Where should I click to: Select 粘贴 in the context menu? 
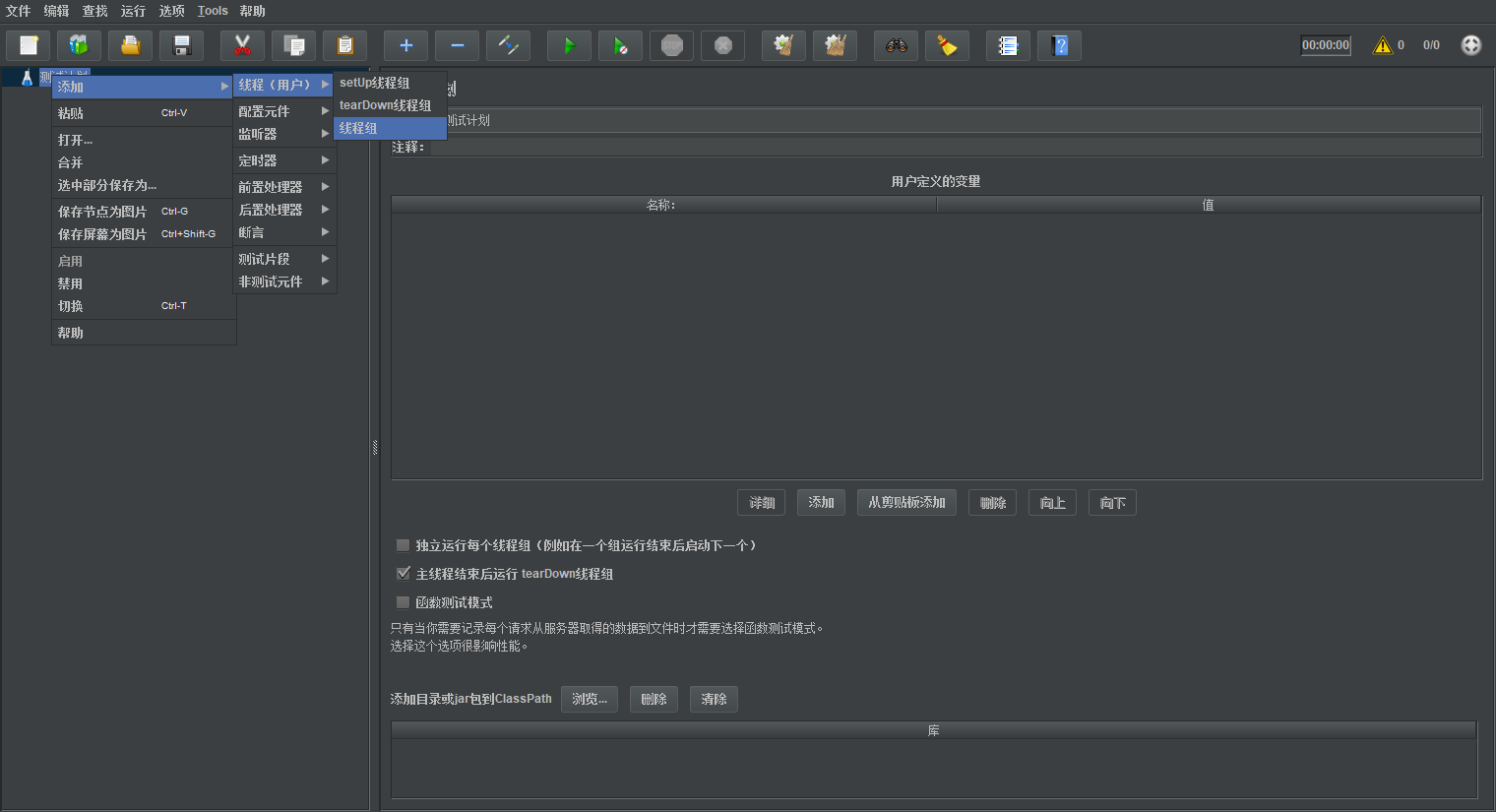click(144, 113)
